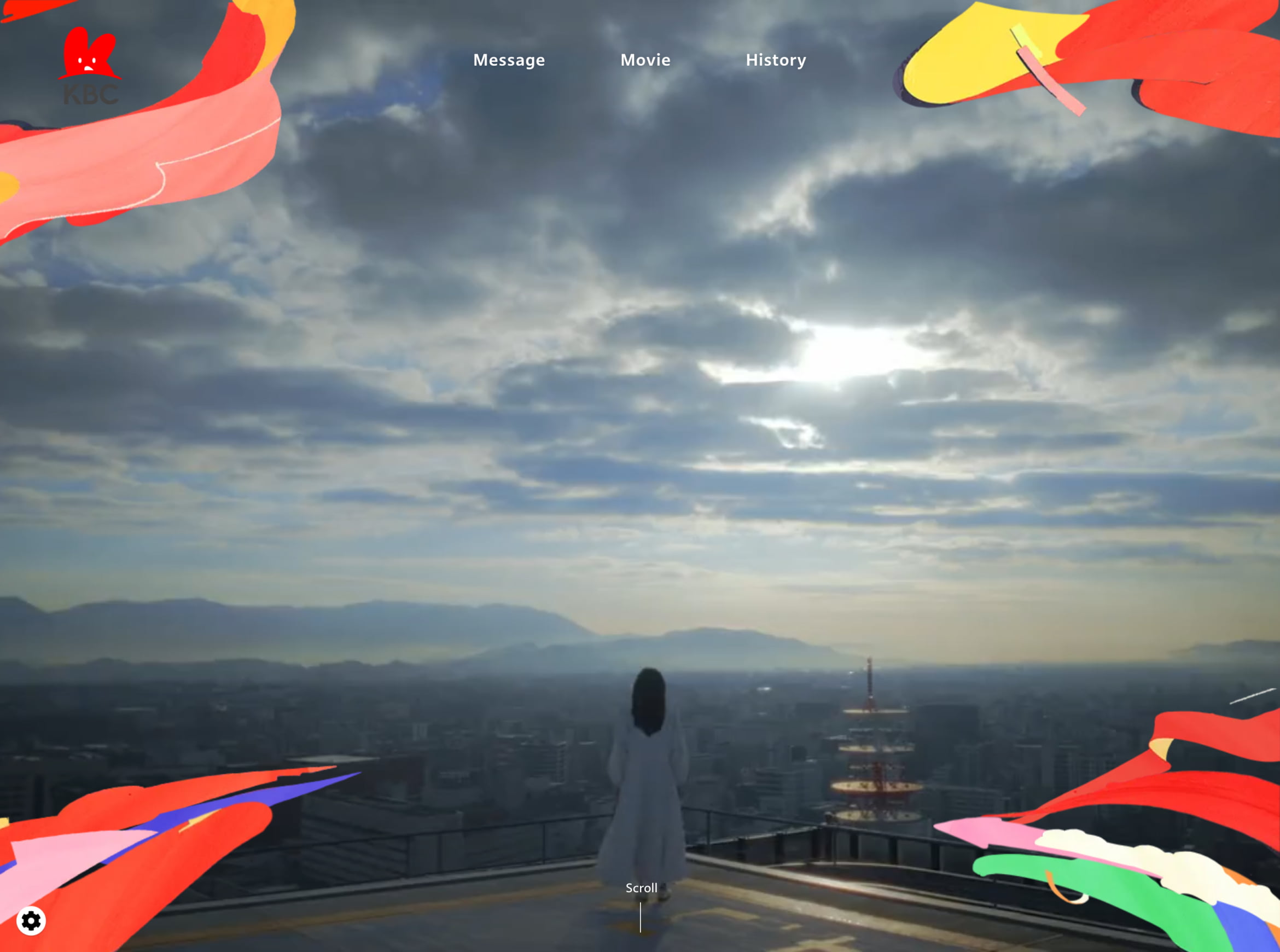Go to the Message section
Viewport: 1280px width, 952px height.
click(x=509, y=60)
